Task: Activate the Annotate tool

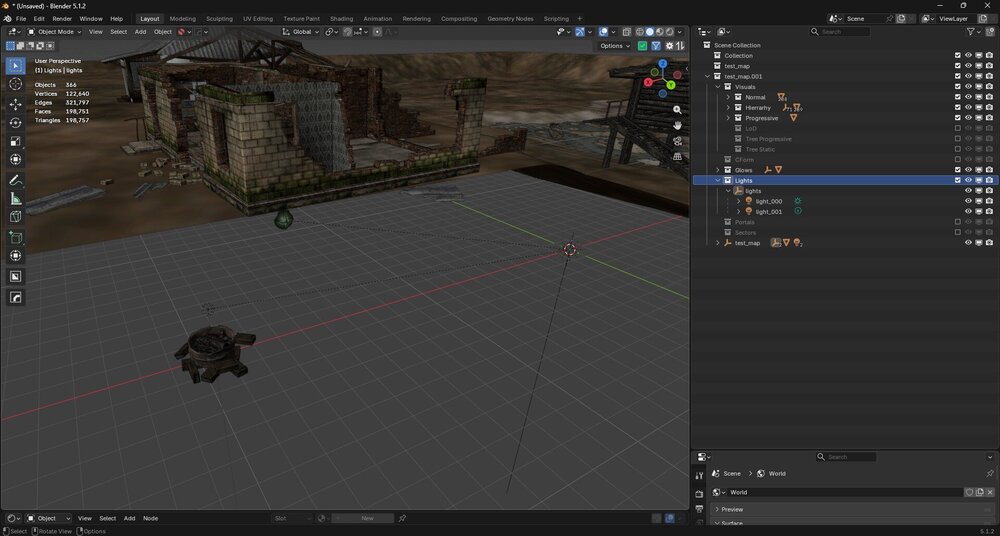Action: pyautogui.click(x=16, y=181)
